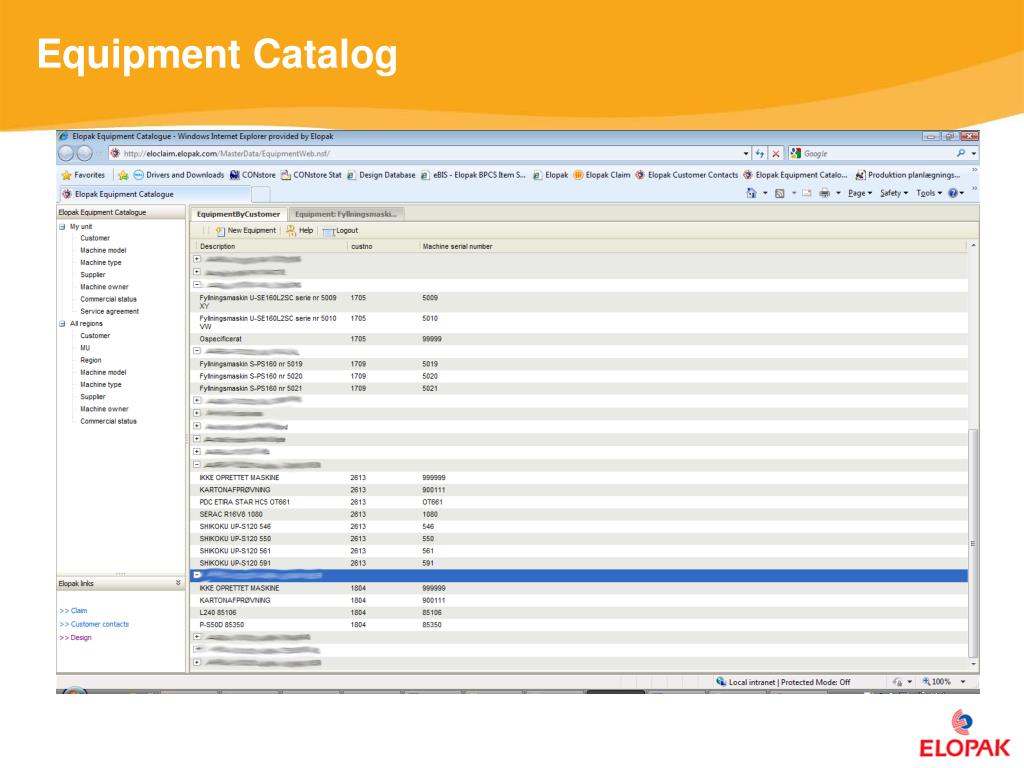1024x768 pixels.
Task: Switch to Equipment: Fyllningsmaski tab
Action: pyautogui.click(x=345, y=214)
